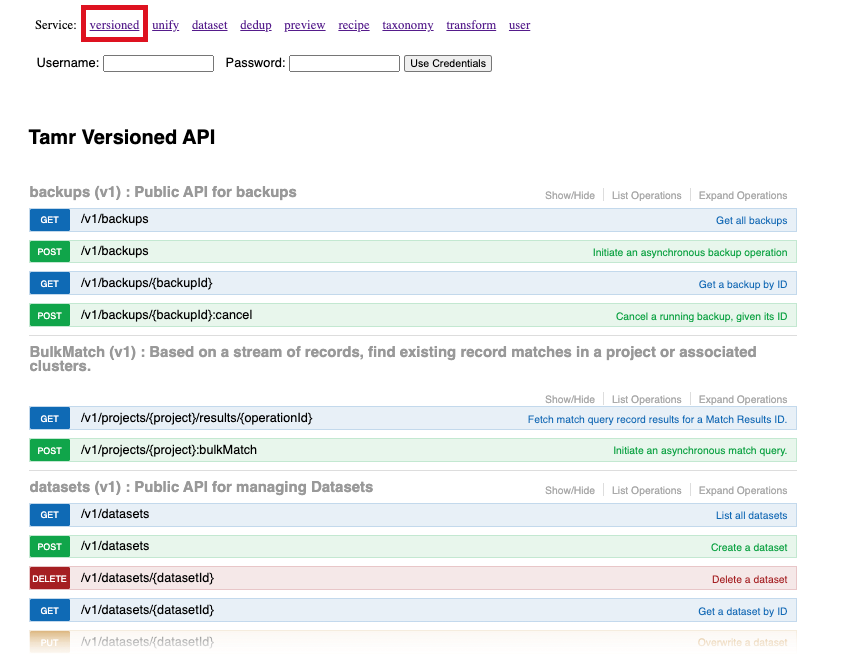The width and height of the screenshot is (849, 659).
Task: Click the POST badge for backupId:cancel
Action: pos(49,316)
